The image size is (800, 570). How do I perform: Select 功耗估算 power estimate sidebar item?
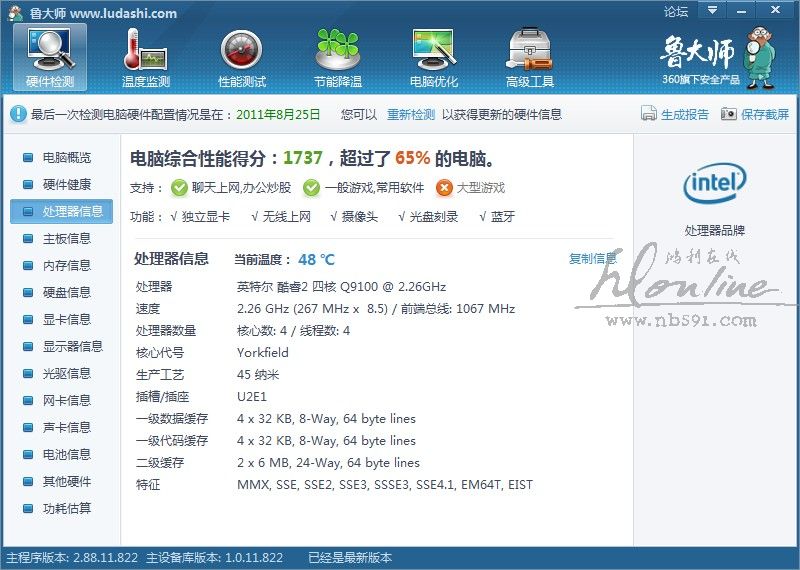pyautogui.click(x=66, y=509)
